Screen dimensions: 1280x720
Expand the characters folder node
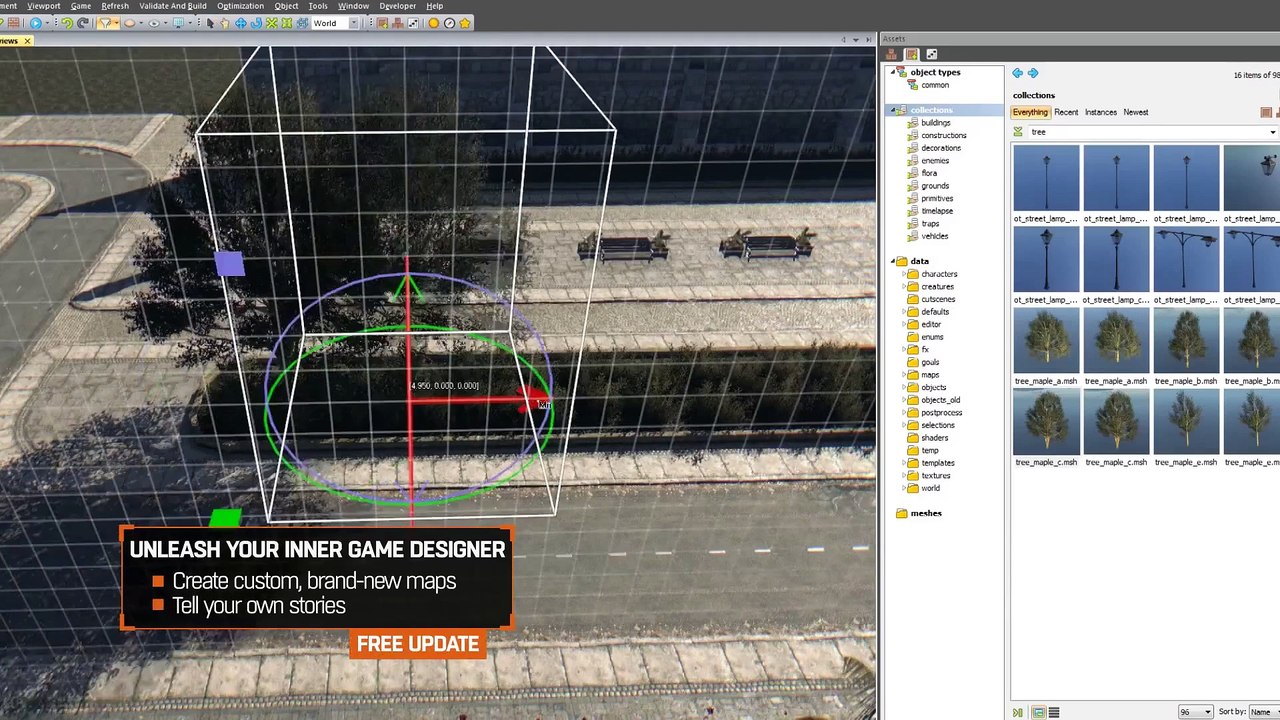(904, 274)
